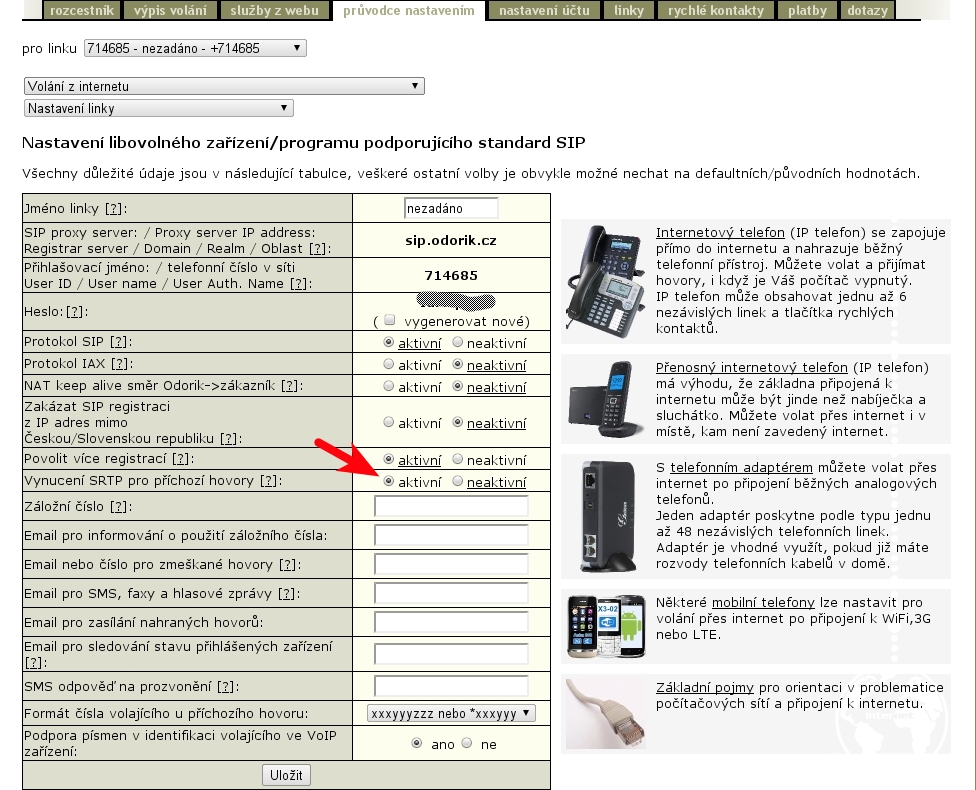976x790 pixels.
Task: Check the vygenerovat nové password checkbox
Action: pyautogui.click(x=390, y=321)
